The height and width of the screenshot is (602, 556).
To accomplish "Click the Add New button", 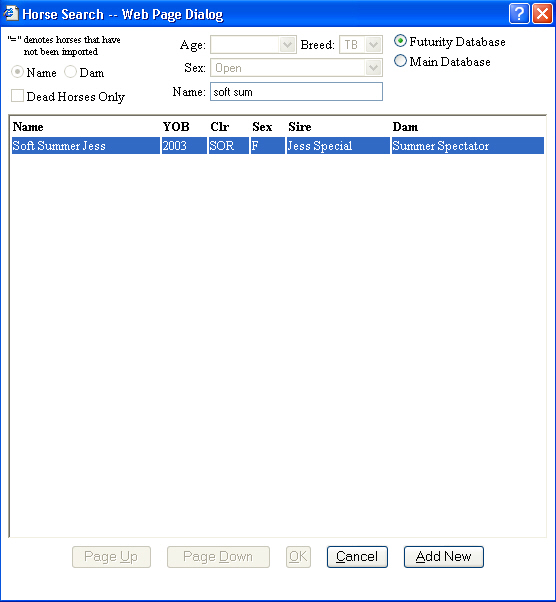I will pyautogui.click(x=443, y=557).
